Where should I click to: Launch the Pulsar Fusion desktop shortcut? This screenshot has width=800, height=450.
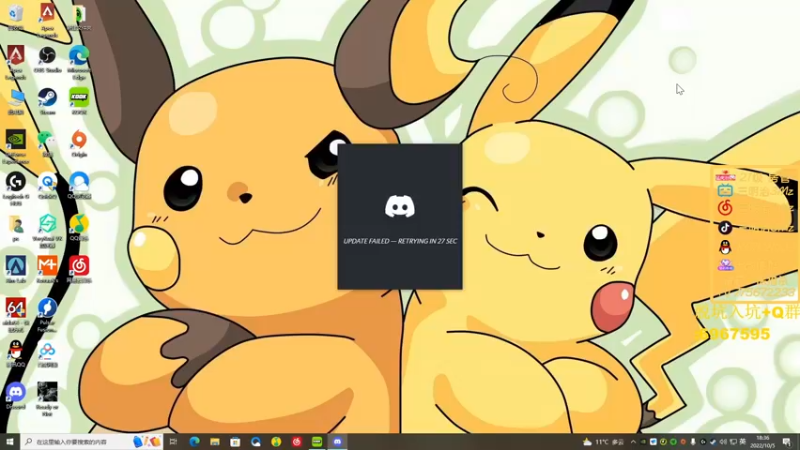47,315
